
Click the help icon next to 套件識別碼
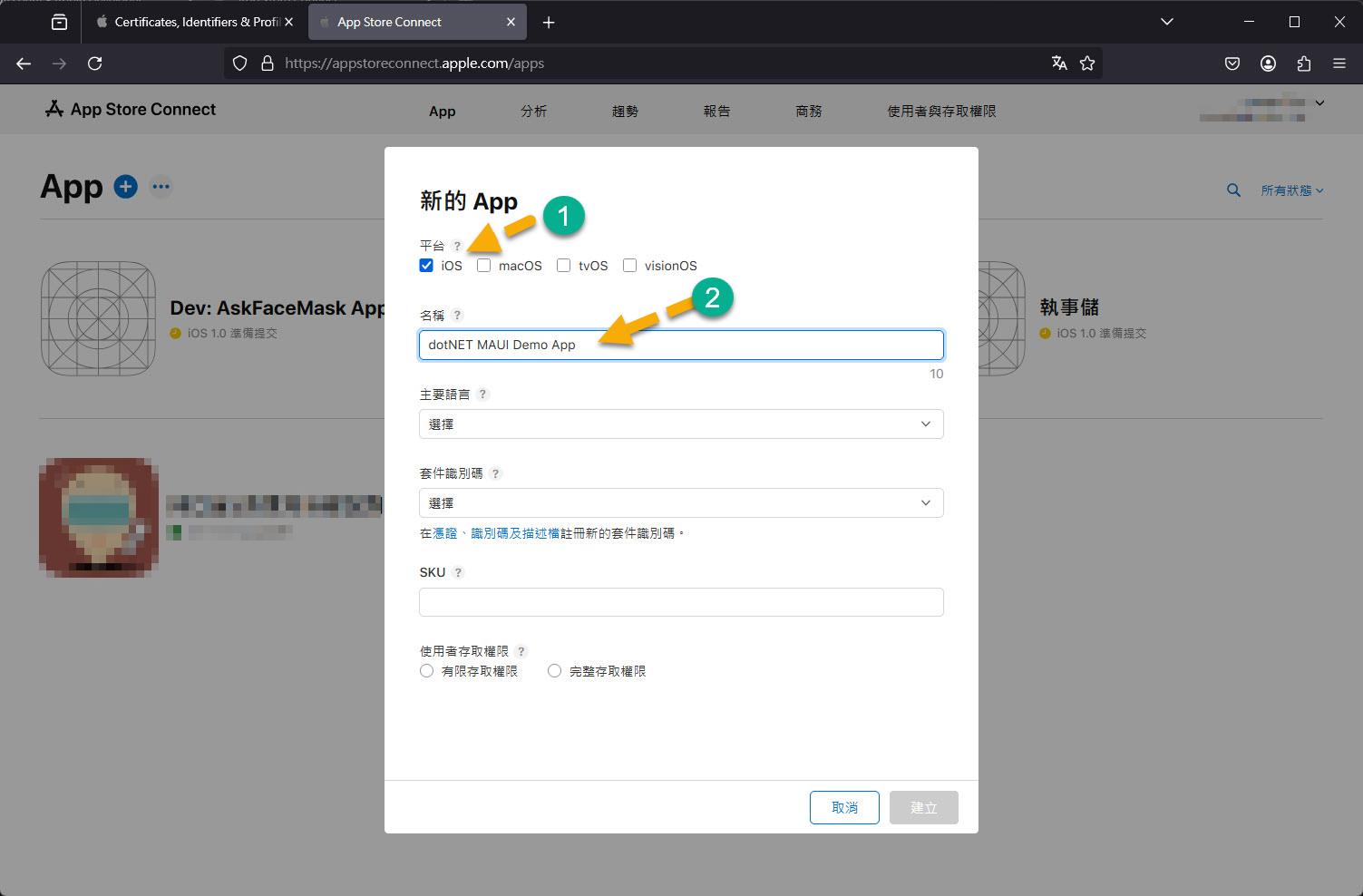[495, 473]
